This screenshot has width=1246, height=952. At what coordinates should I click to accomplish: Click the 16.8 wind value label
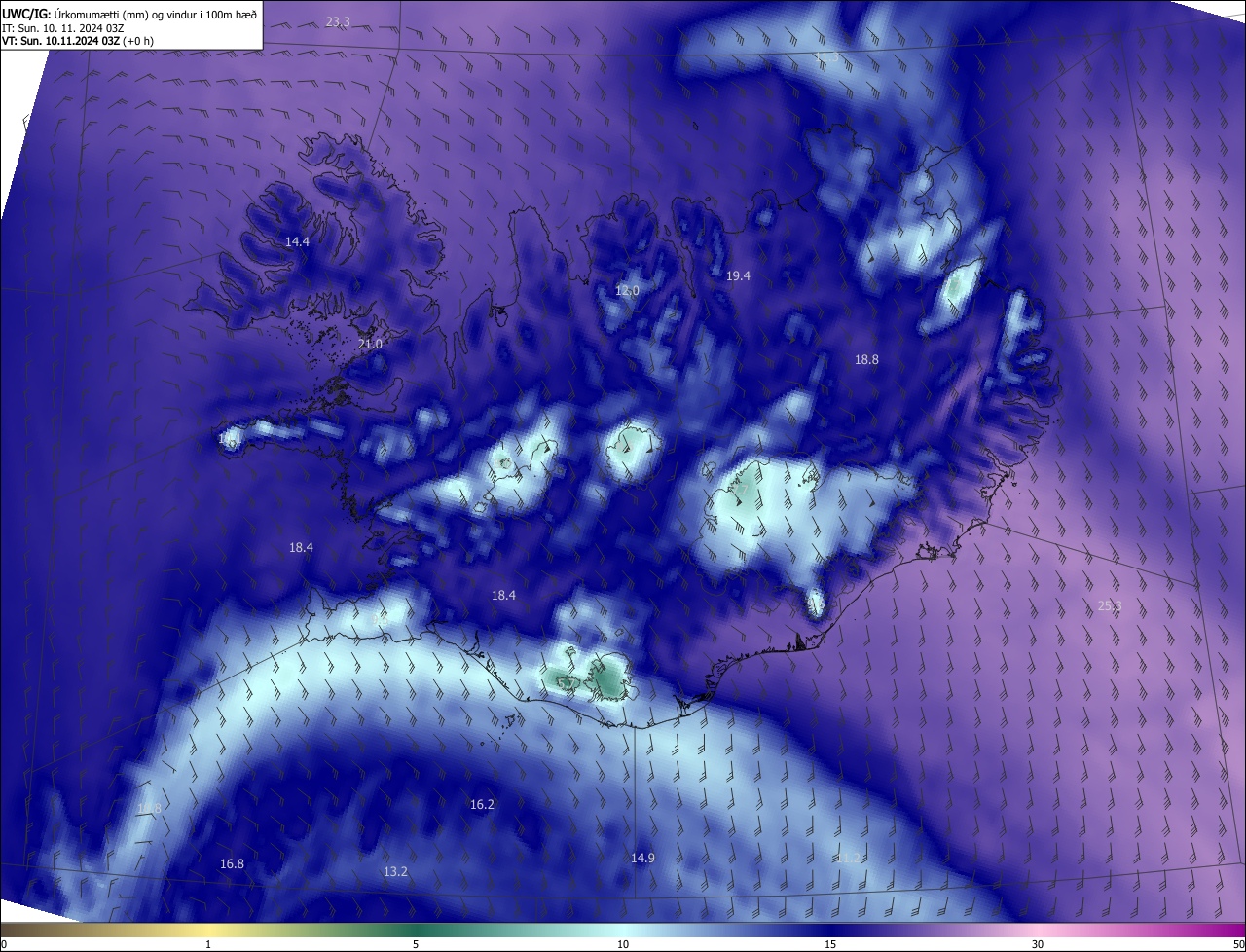(232, 864)
